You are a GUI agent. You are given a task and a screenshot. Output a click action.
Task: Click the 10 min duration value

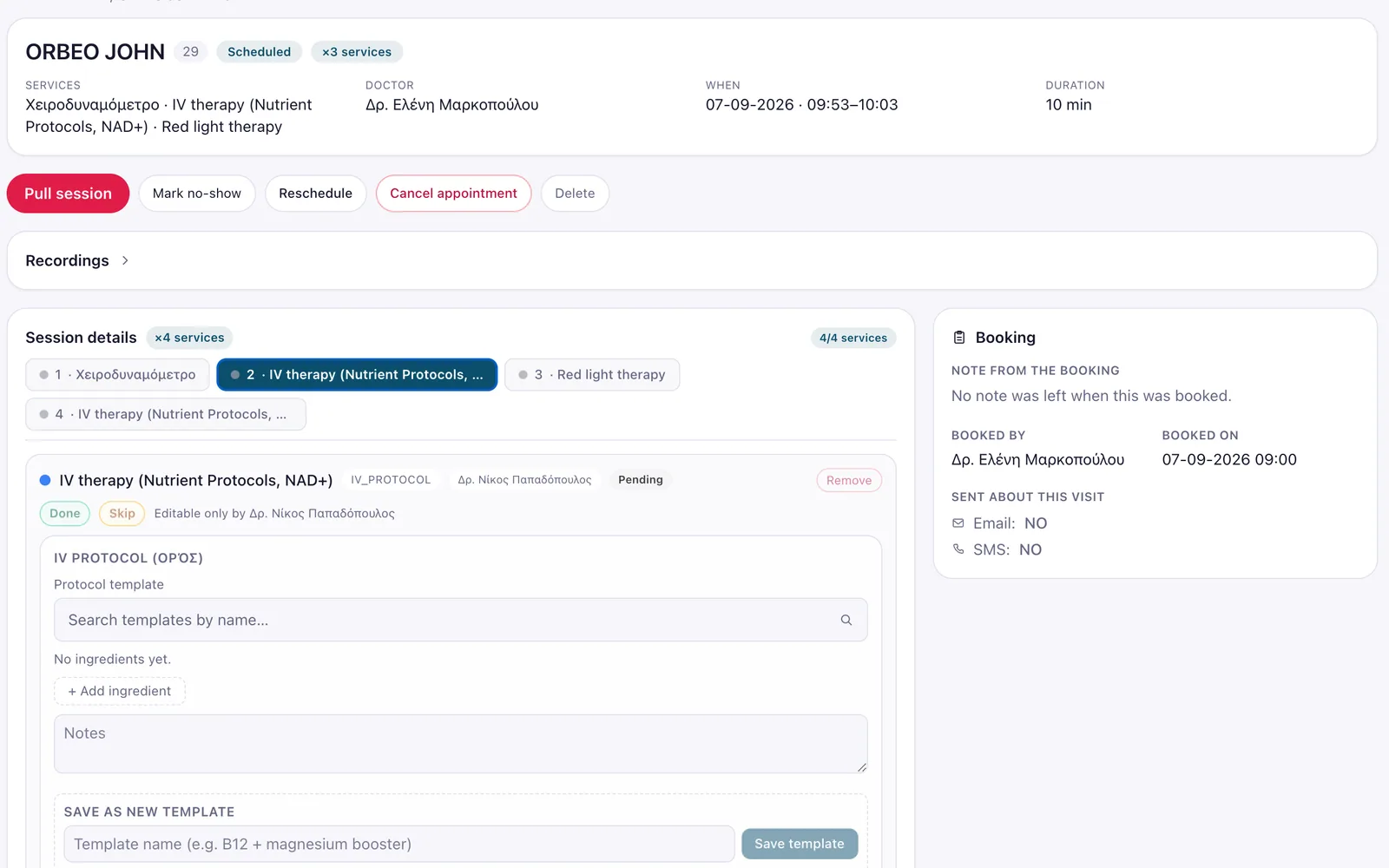pos(1069,105)
